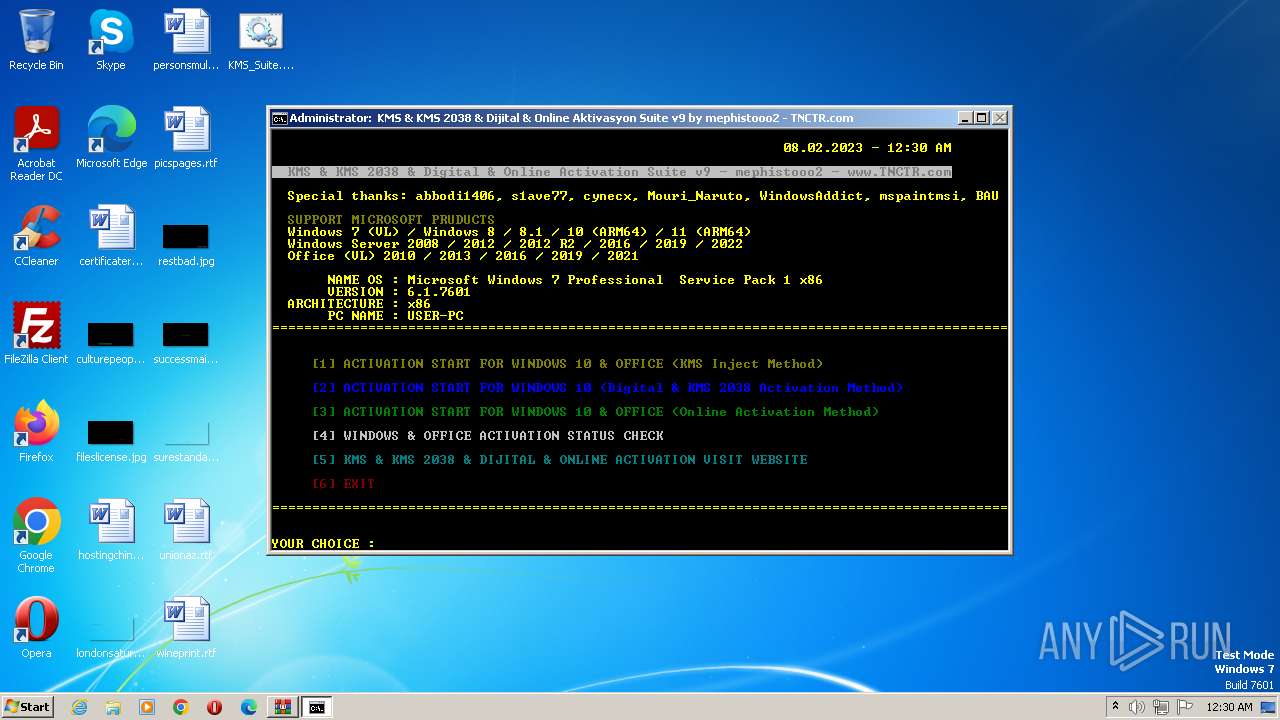Click option [5] Visit Website line
This screenshot has width=1280, height=720.
559,460
